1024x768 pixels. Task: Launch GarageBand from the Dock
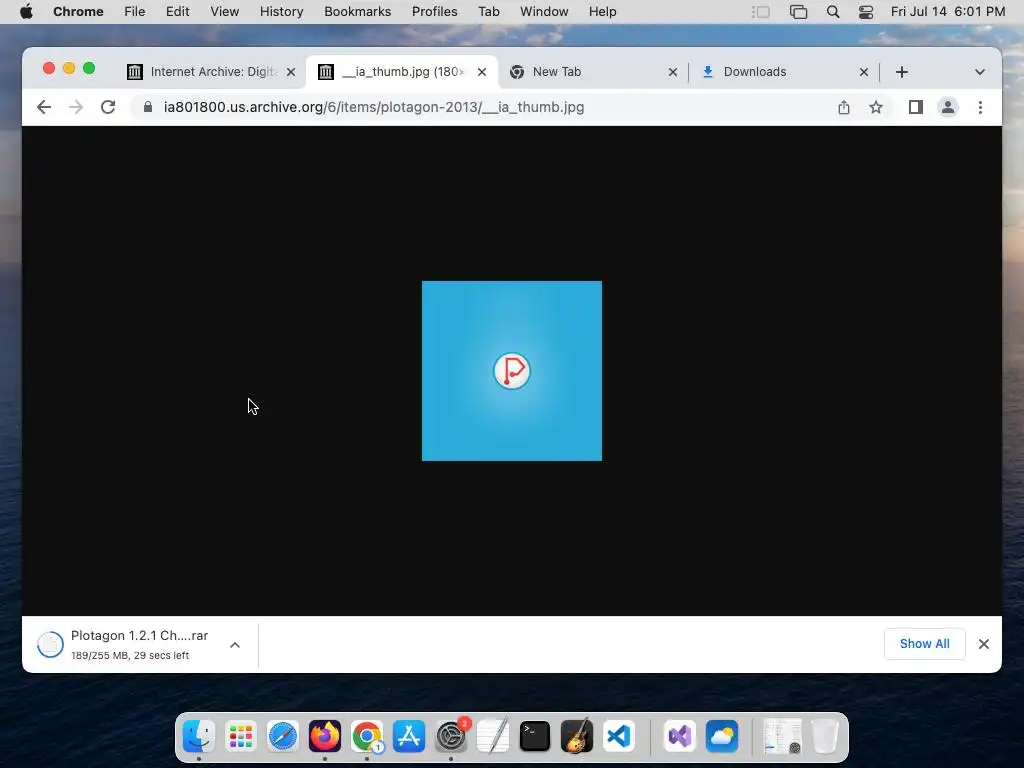(x=577, y=737)
